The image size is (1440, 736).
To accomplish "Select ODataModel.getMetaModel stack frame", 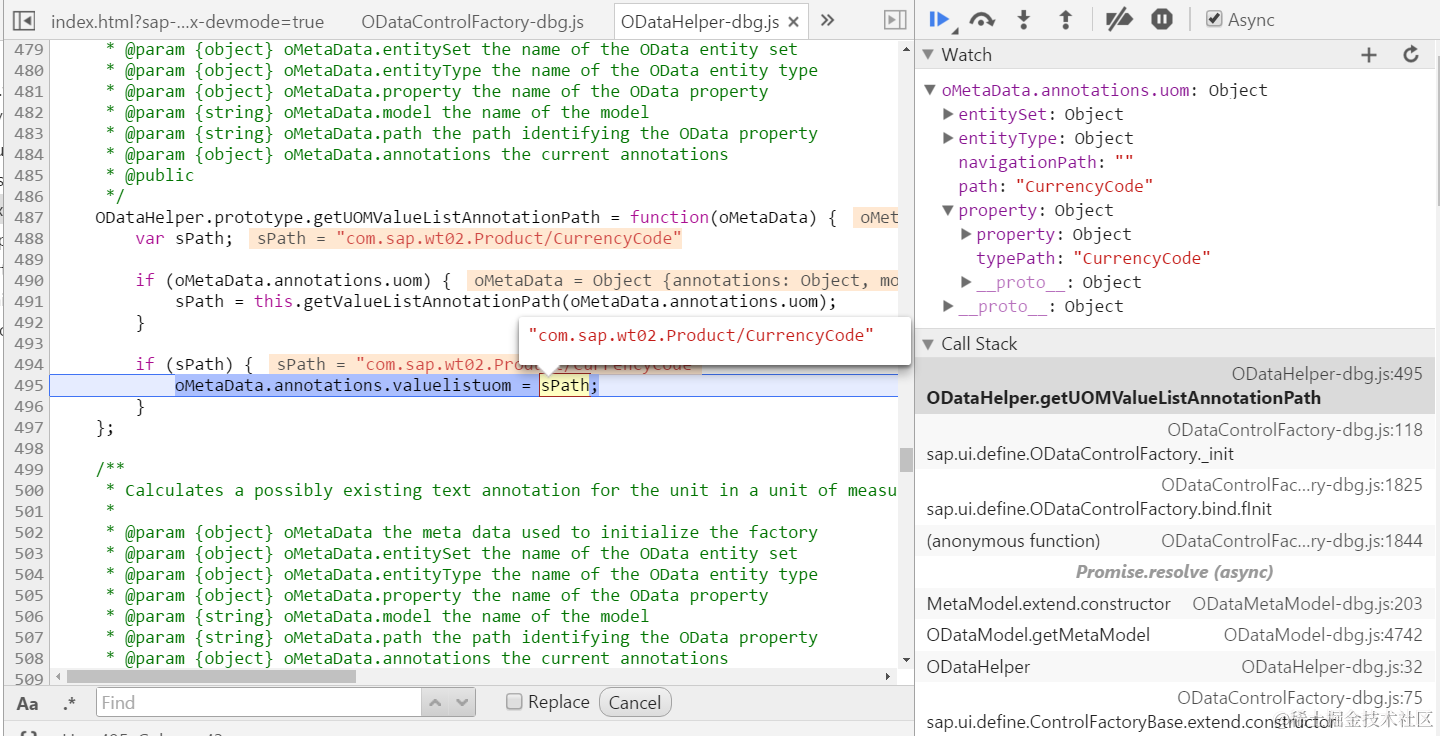I will pos(1175,635).
